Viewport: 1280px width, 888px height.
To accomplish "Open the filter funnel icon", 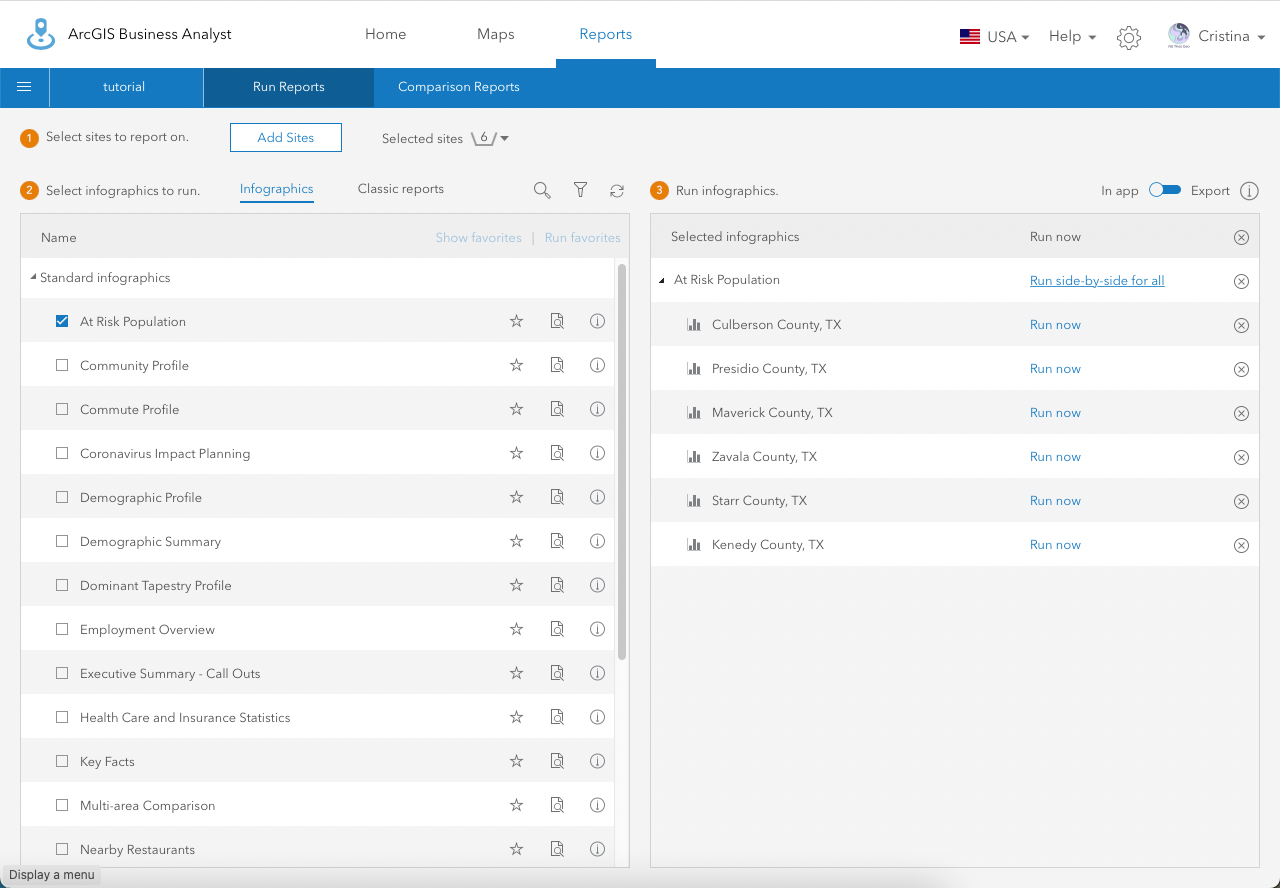I will coord(580,190).
